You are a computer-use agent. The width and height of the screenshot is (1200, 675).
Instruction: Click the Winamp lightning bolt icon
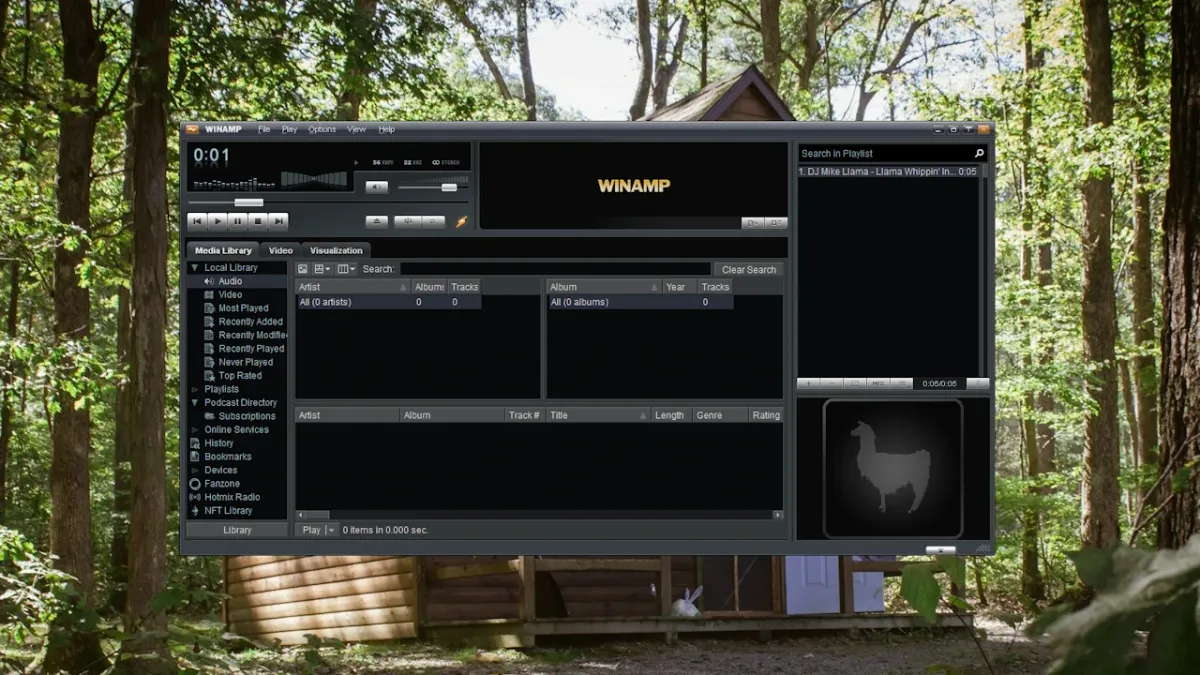461,221
